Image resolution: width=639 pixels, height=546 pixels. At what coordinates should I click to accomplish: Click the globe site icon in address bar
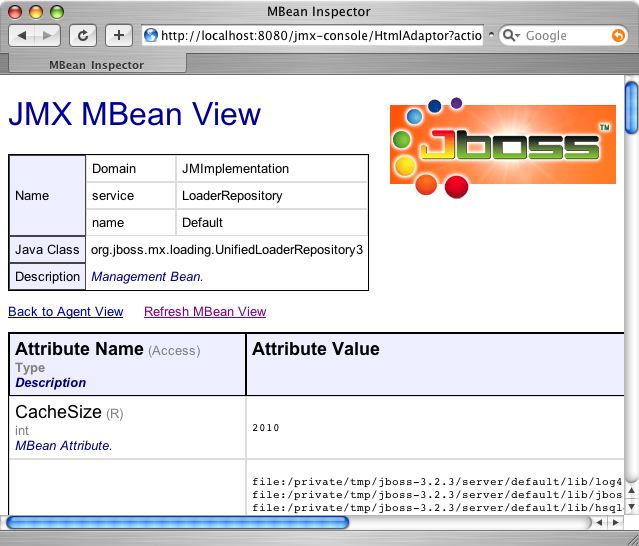pos(151,36)
